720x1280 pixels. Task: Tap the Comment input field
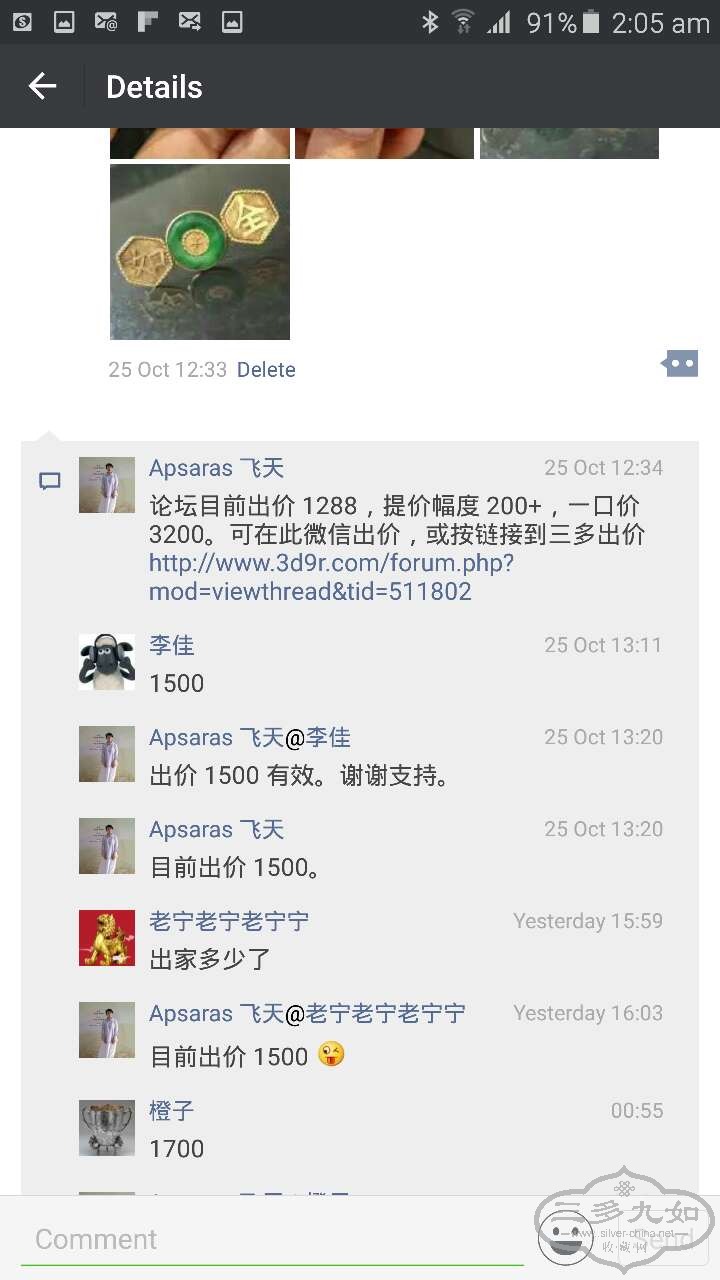click(272, 1239)
